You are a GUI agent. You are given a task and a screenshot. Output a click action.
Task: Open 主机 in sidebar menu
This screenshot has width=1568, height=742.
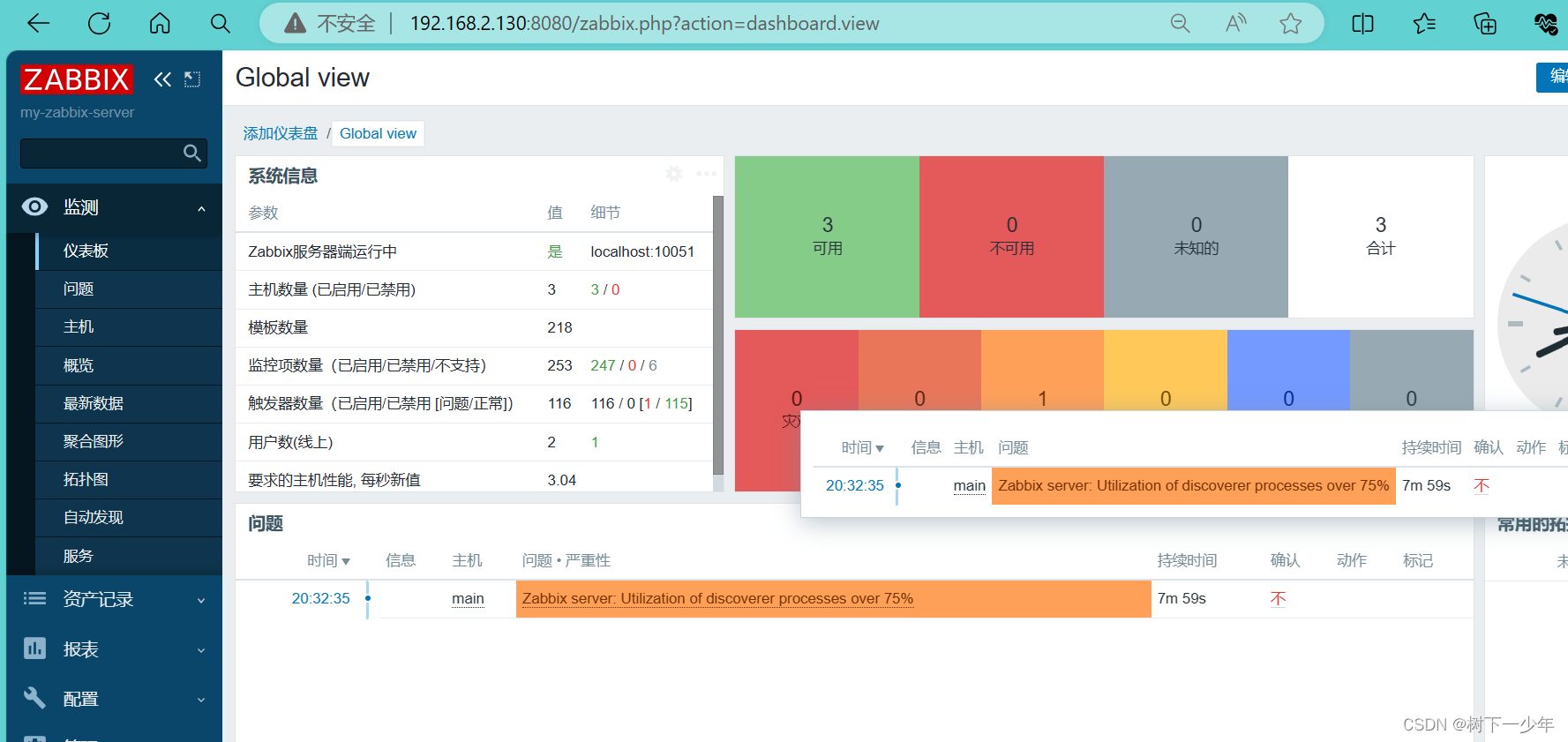129,326
